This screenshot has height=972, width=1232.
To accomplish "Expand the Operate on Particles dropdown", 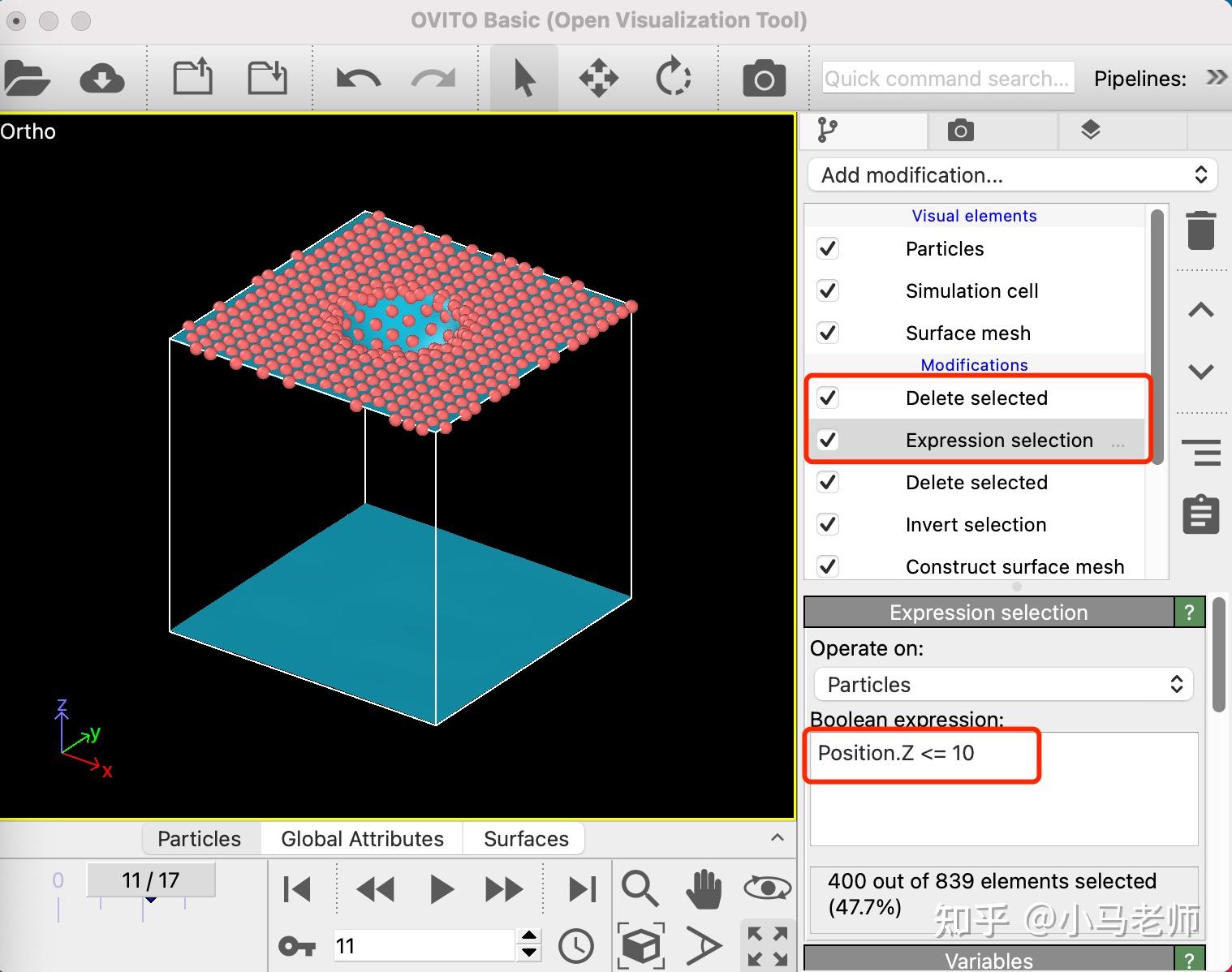I will 1003,684.
